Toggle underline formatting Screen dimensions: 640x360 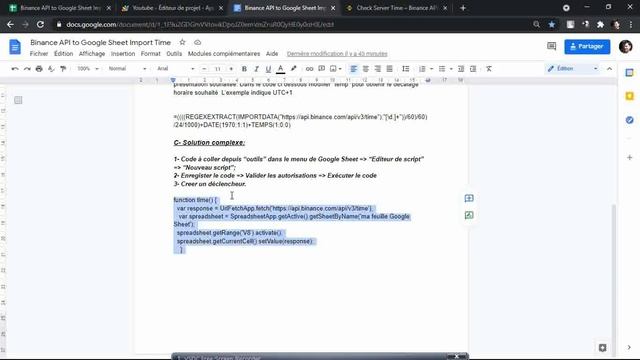pos(268,69)
